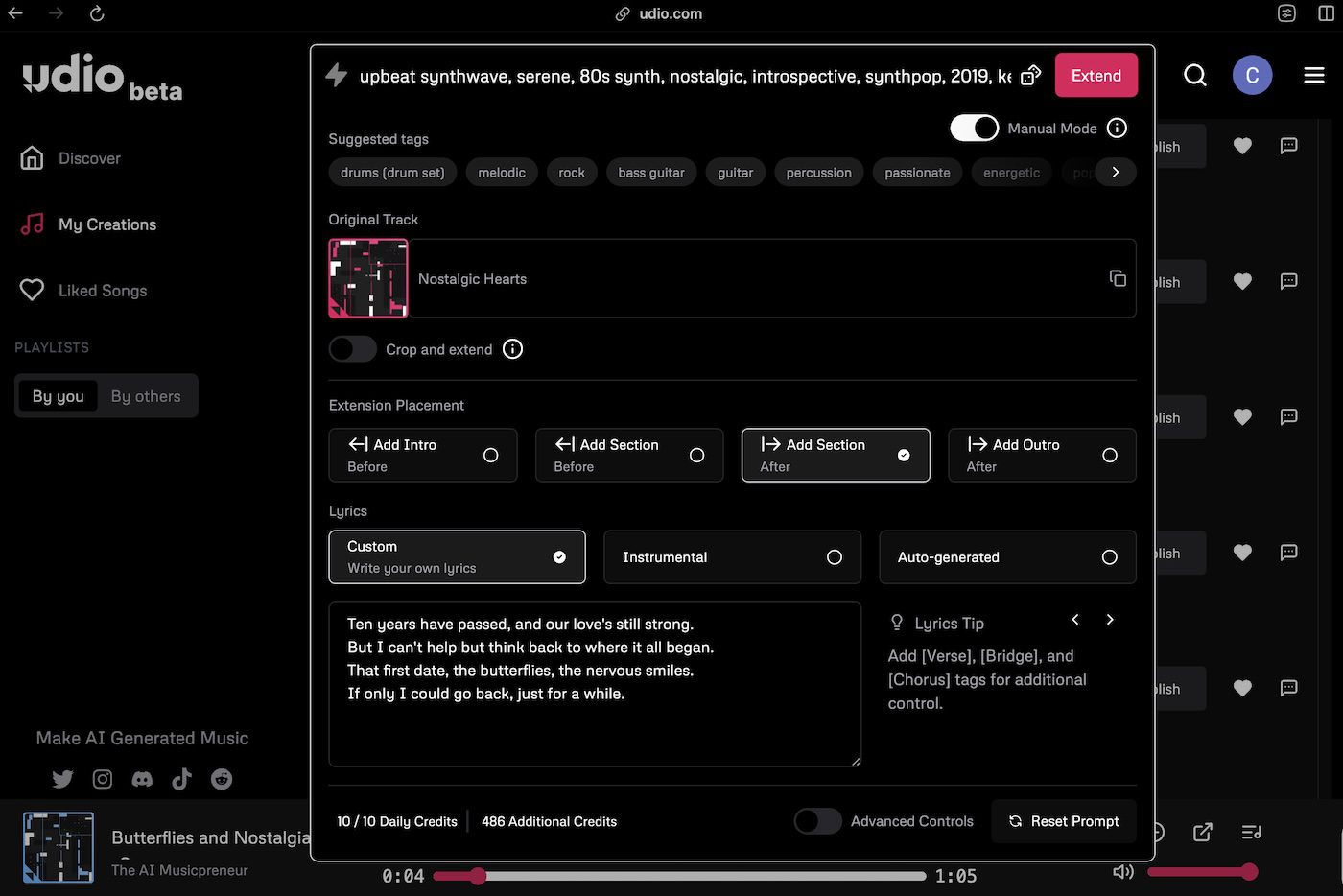Click the dice icon to remix the prompt
1343x896 pixels.
1031,74
